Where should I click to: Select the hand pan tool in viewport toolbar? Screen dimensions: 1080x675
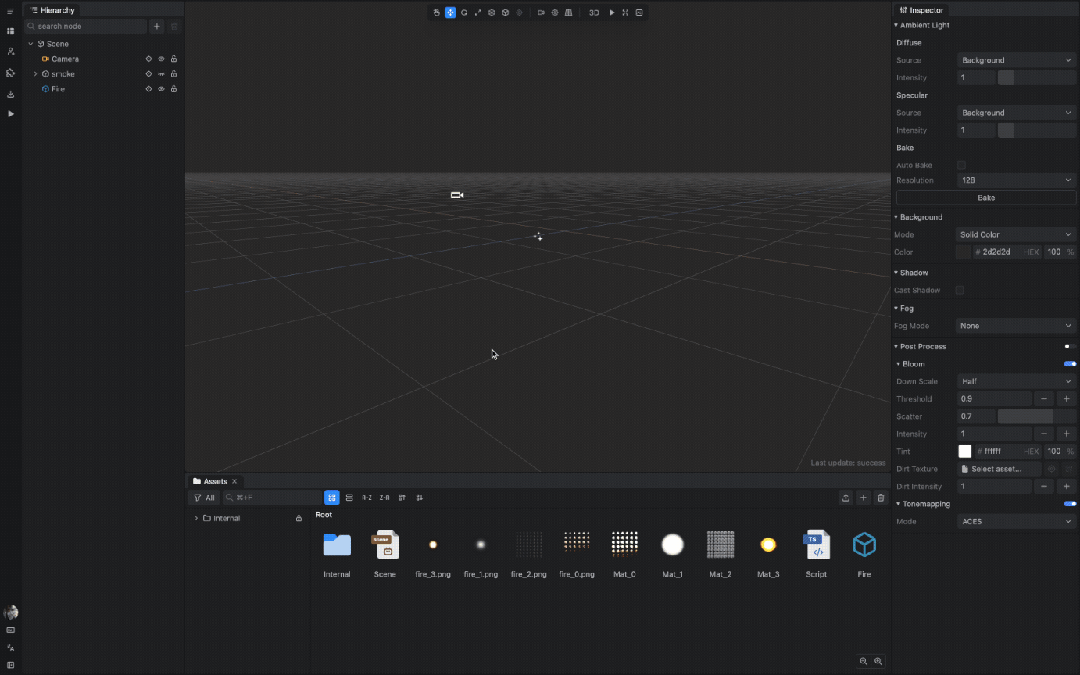[x=436, y=12]
